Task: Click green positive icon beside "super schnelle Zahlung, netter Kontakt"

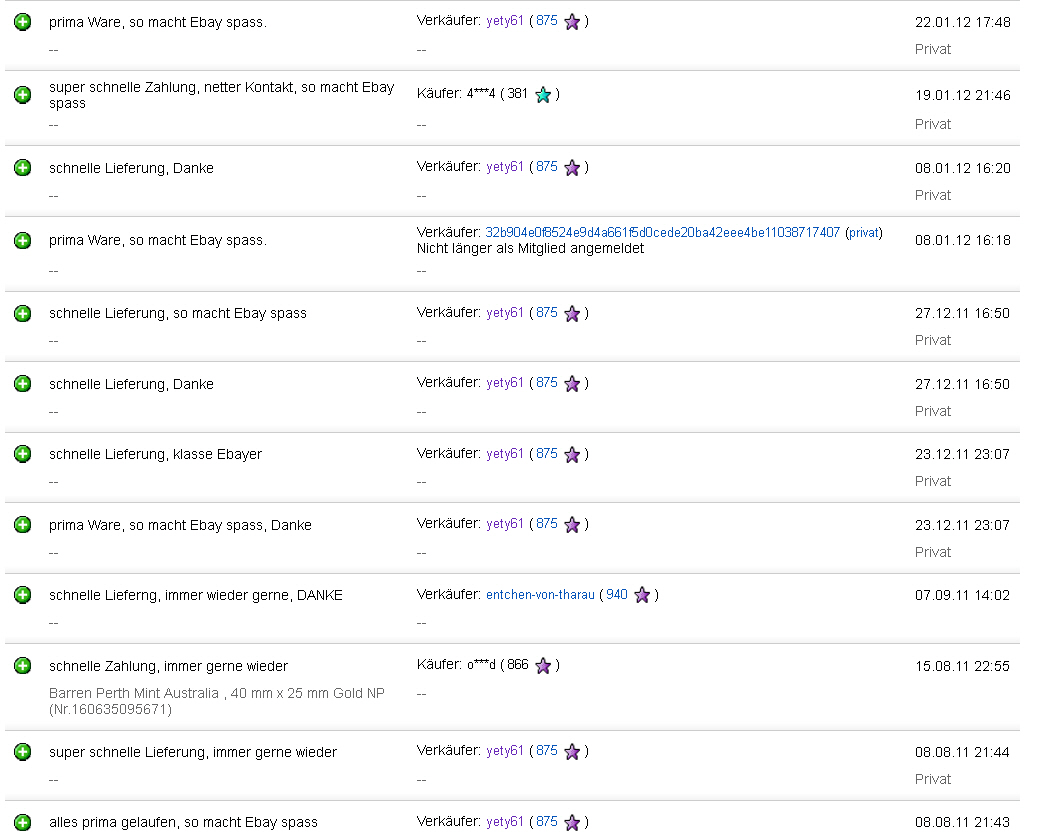Action: click(22, 95)
